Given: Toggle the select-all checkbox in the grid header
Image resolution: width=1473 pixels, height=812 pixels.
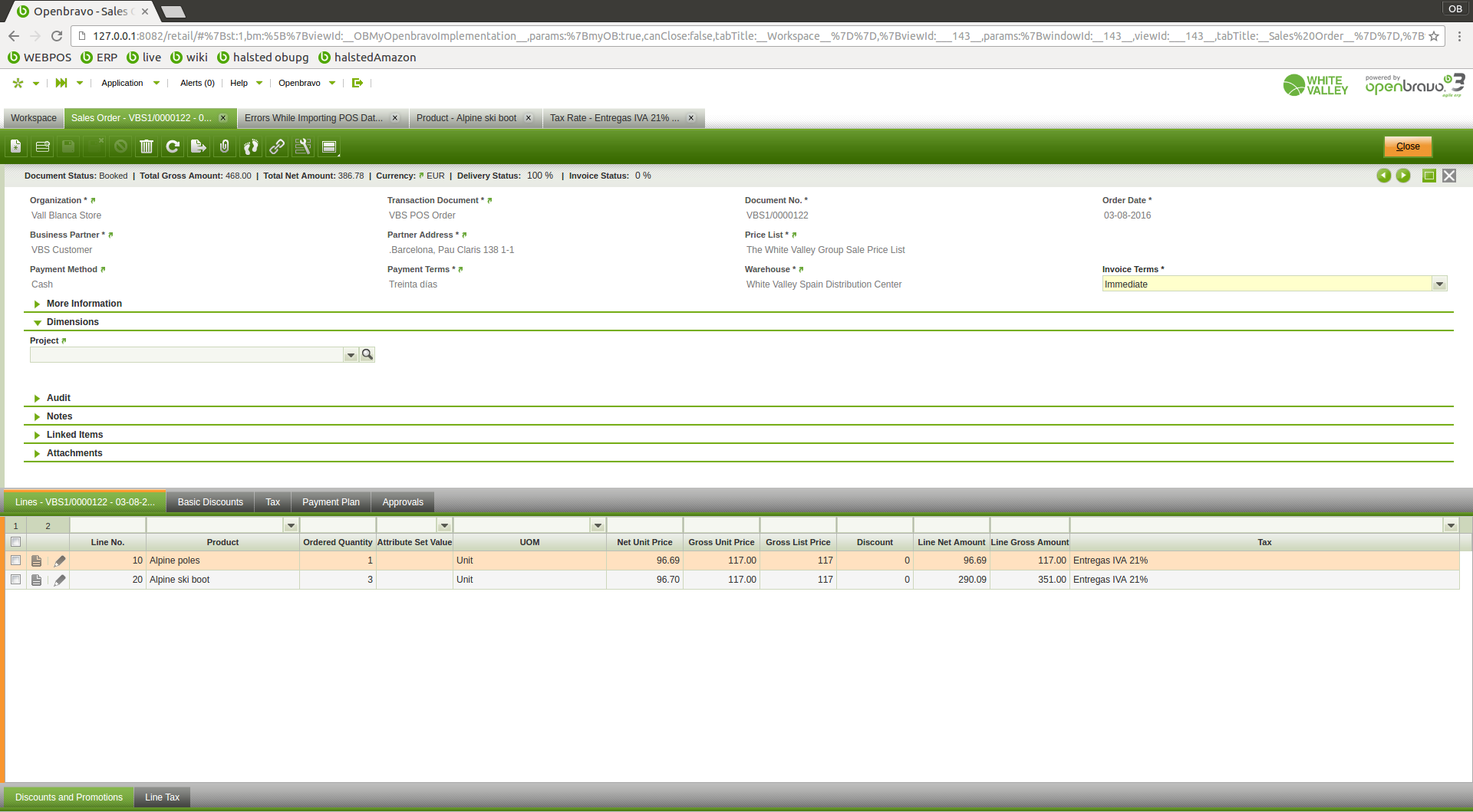Looking at the screenshot, I should click(15, 542).
